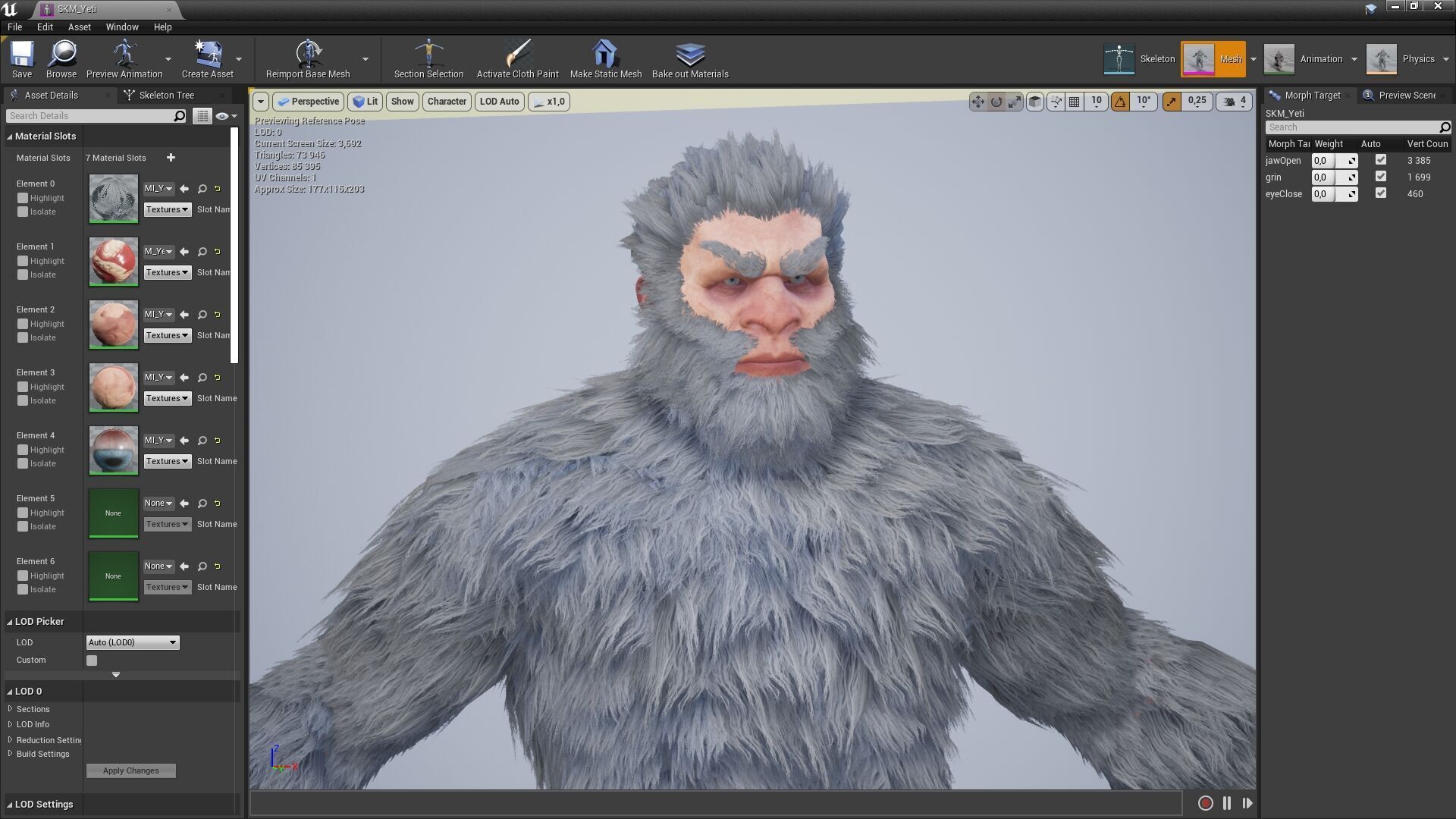
Task: Select rotate gizmo in viewport toolbar
Action: coord(996,102)
